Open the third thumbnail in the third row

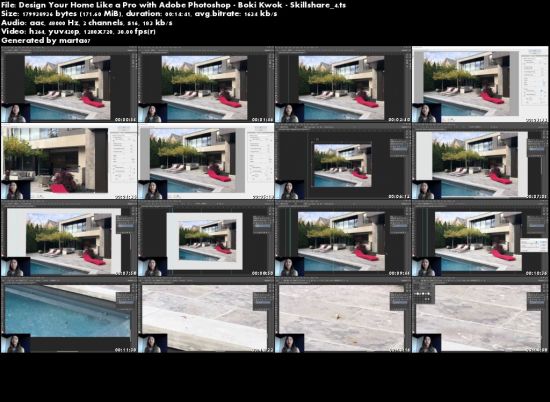(x=343, y=238)
